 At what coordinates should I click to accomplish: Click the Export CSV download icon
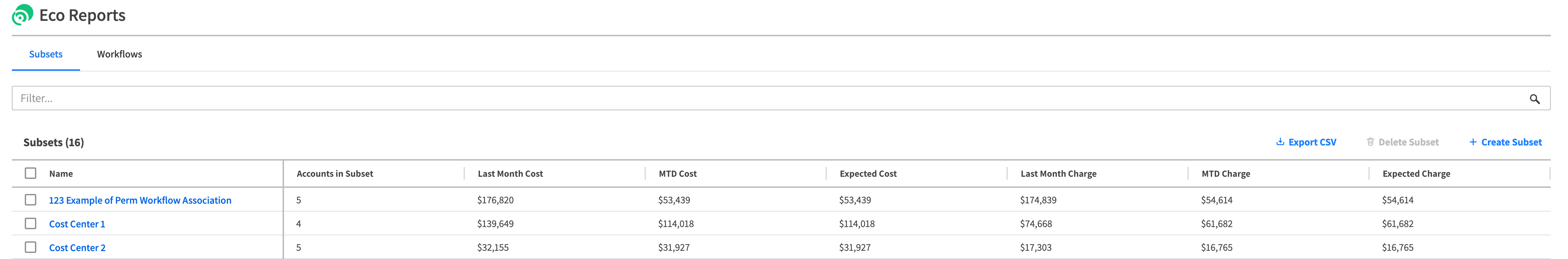1280,142
